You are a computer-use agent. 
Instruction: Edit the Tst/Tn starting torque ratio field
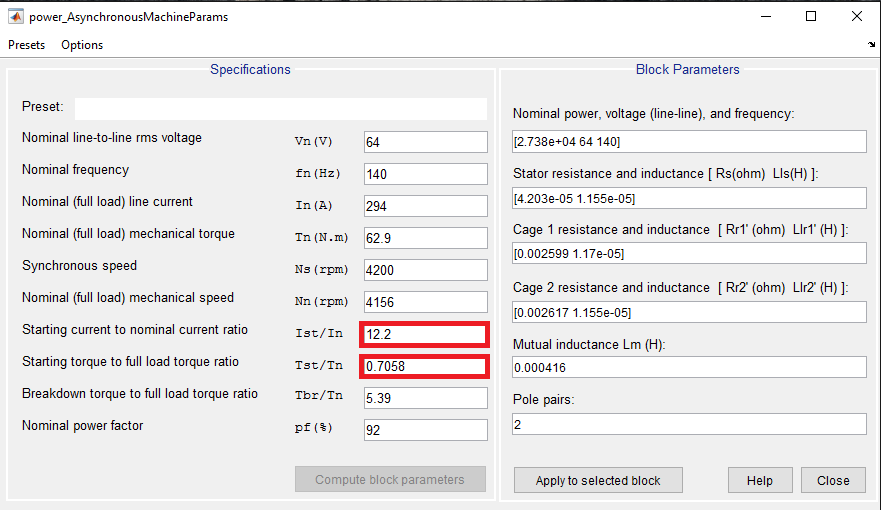424,366
